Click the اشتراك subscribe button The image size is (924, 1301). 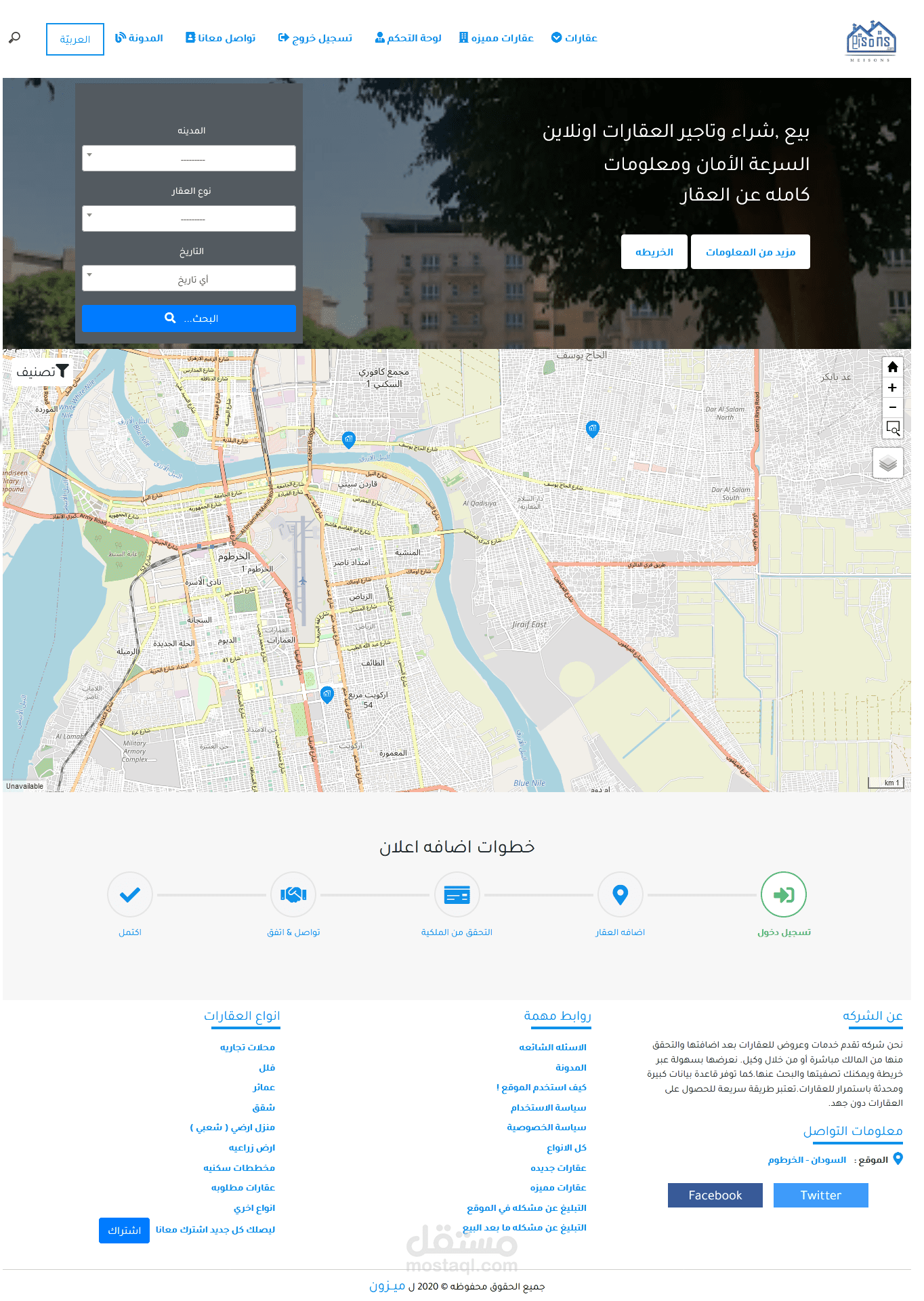coord(124,1231)
